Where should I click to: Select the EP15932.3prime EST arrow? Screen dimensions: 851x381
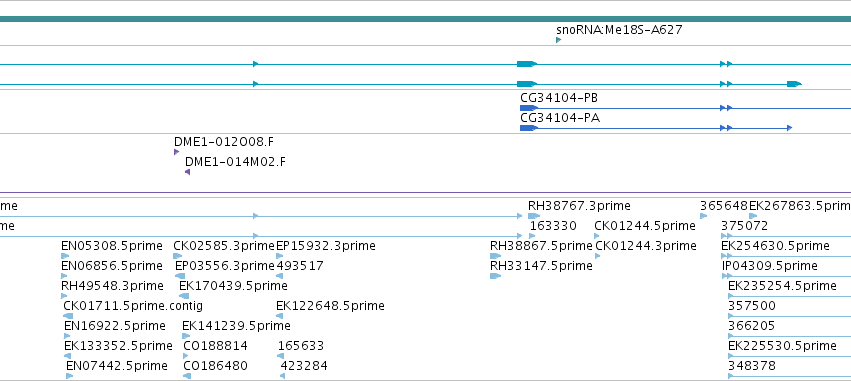pos(280,256)
